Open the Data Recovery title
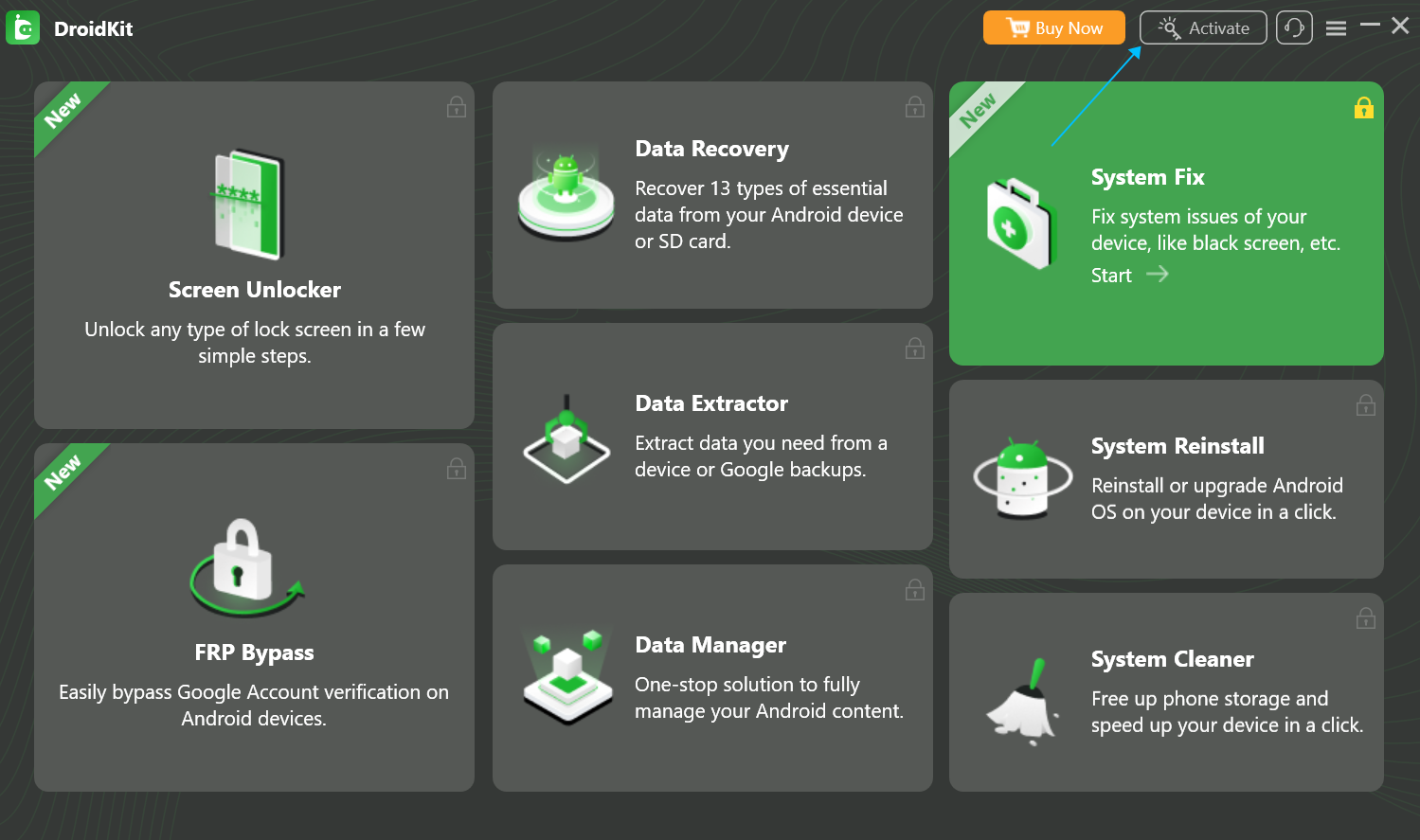 tap(711, 149)
